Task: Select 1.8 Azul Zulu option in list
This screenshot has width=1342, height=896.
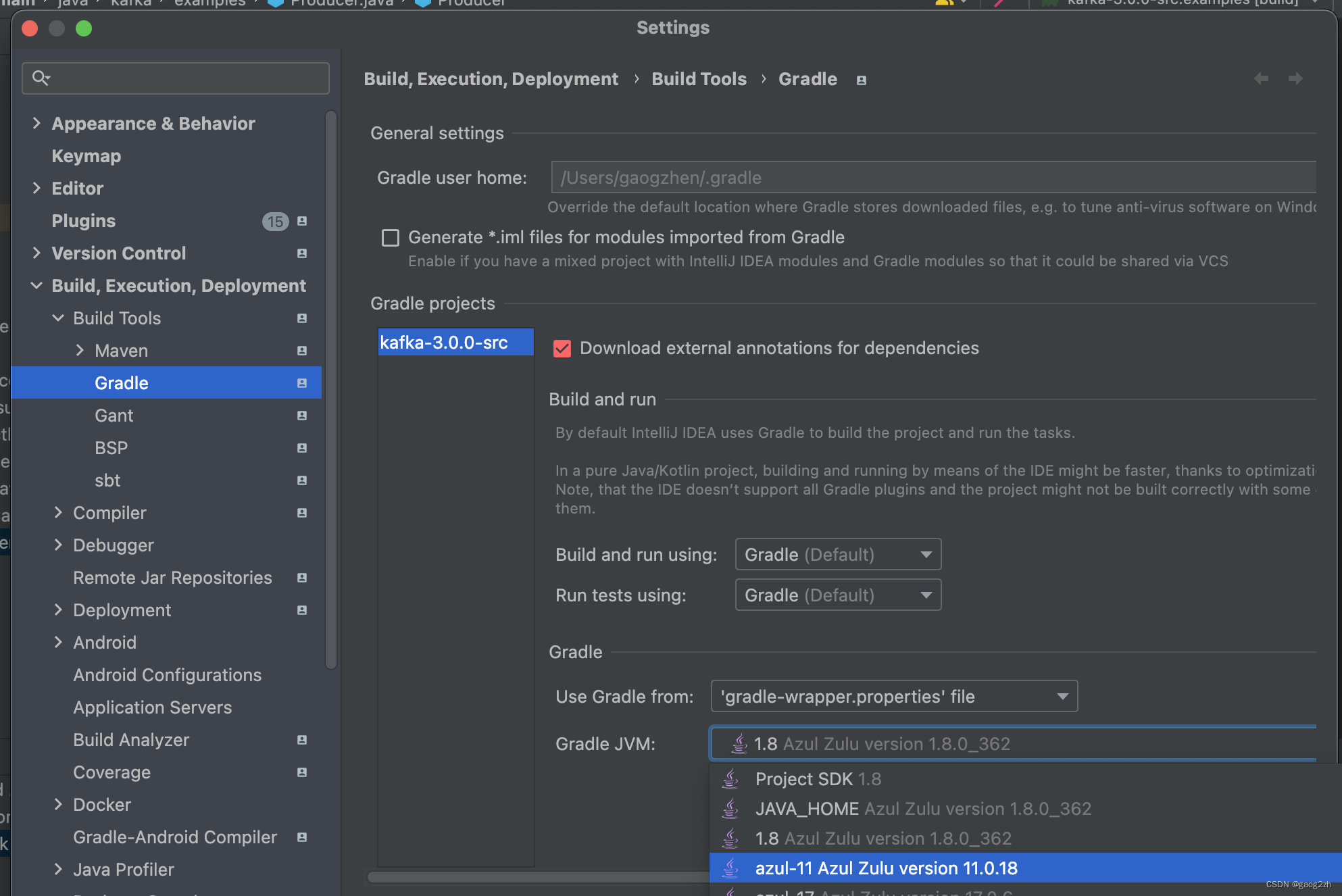Action: point(1025,839)
